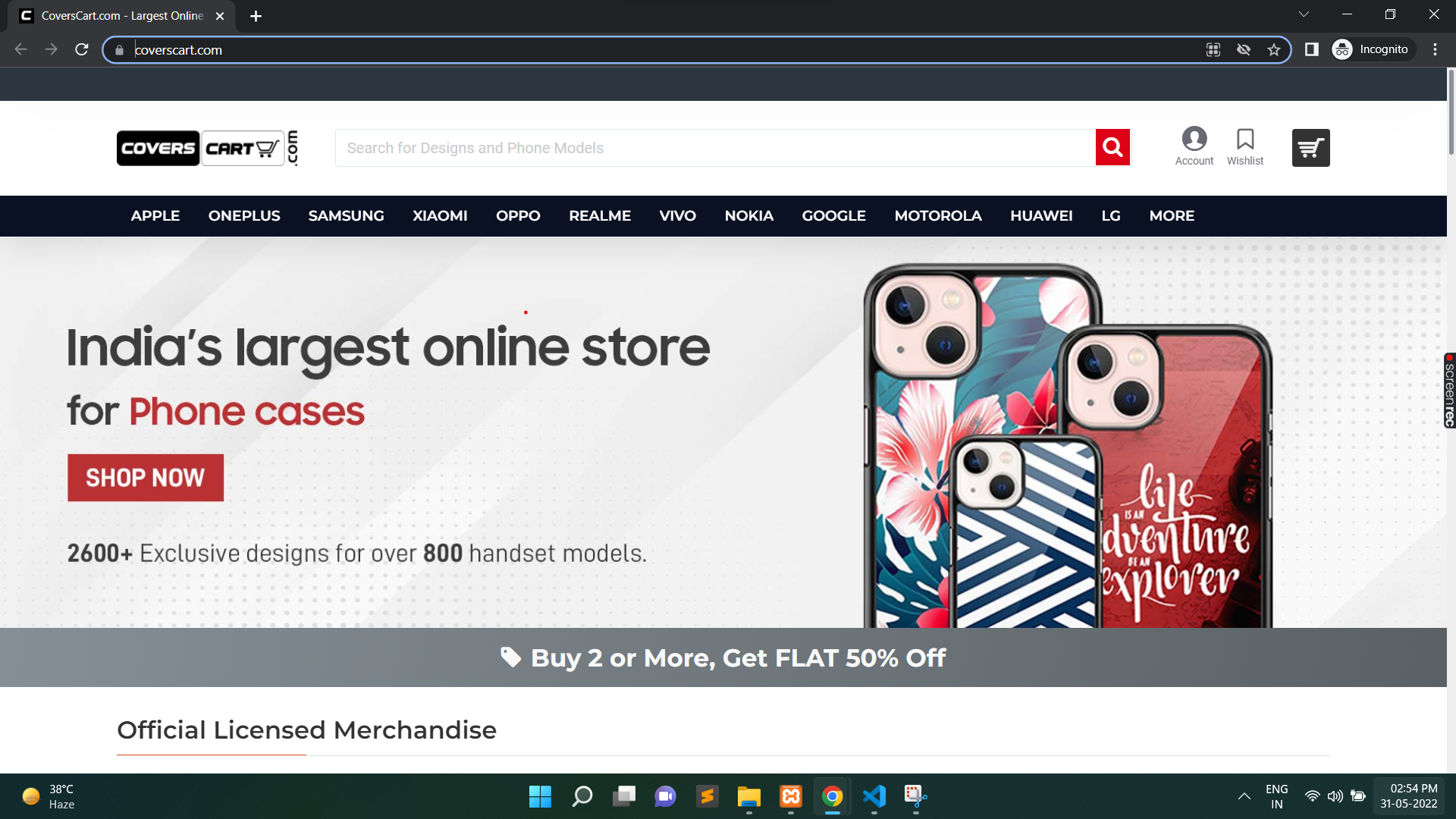Open Snipping Tool on taskbar

pos(915,796)
